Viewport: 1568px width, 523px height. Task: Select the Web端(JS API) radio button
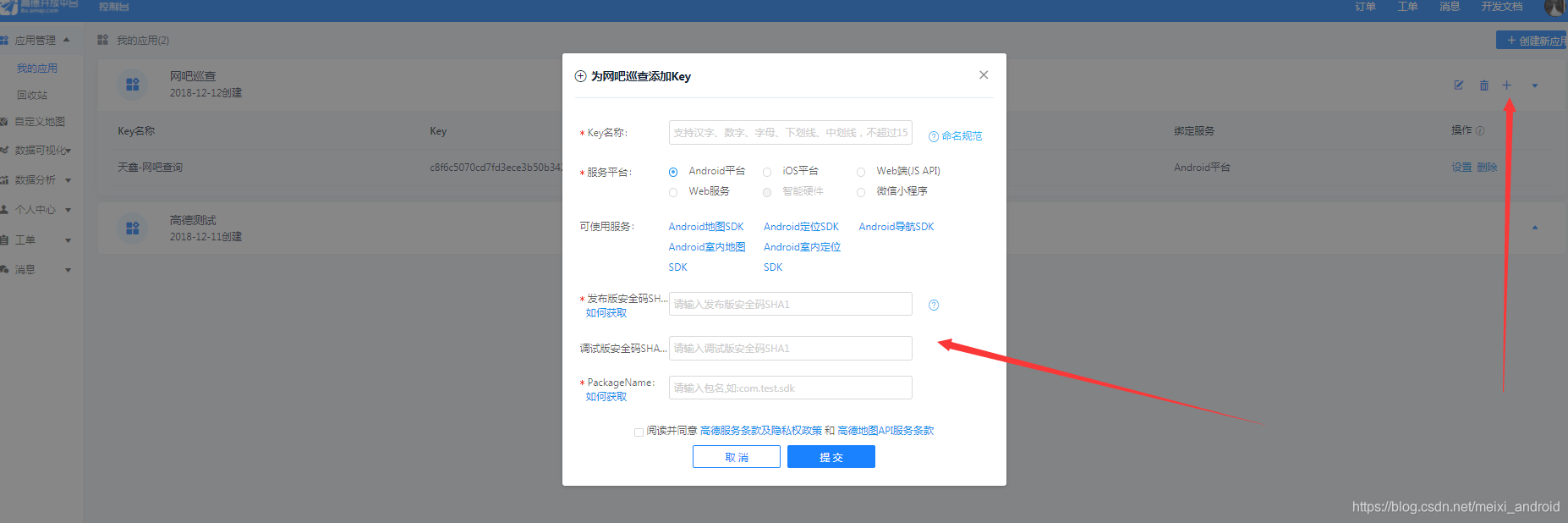pyautogui.click(x=861, y=172)
